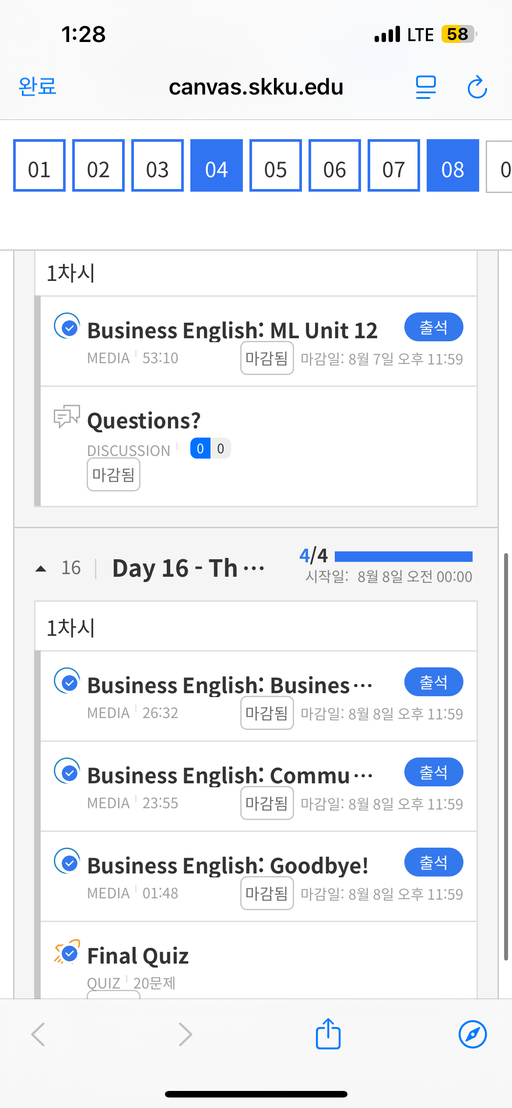
Task: Tap the reload page icon
Action: [x=477, y=88]
